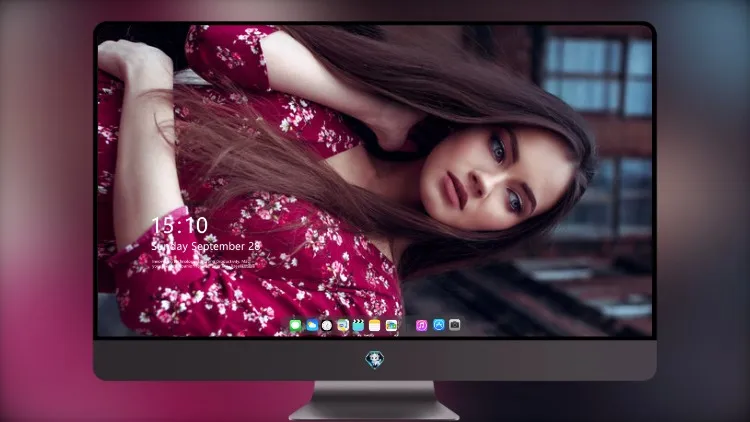The width and height of the screenshot is (750, 422).
Task: Open the yellow Notes app icon
Action: [375, 325]
